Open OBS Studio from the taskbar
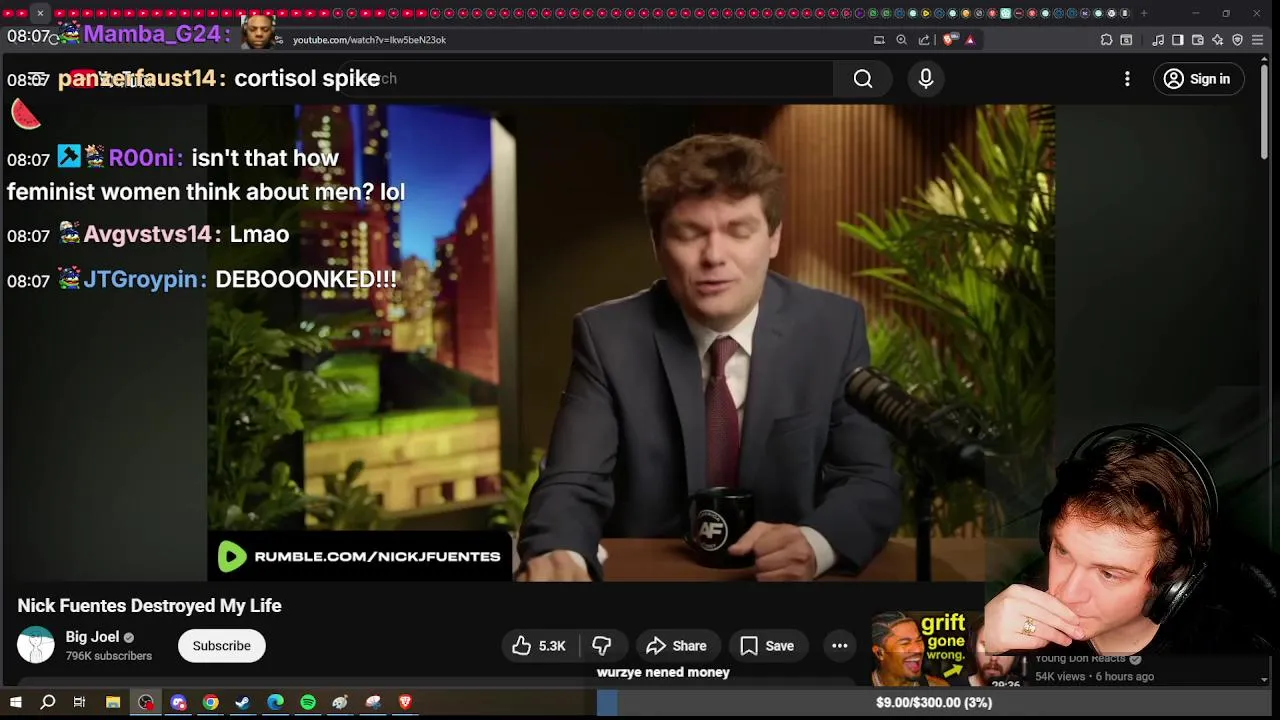The height and width of the screenshot is (720, 1280). (x=146, y=703)
